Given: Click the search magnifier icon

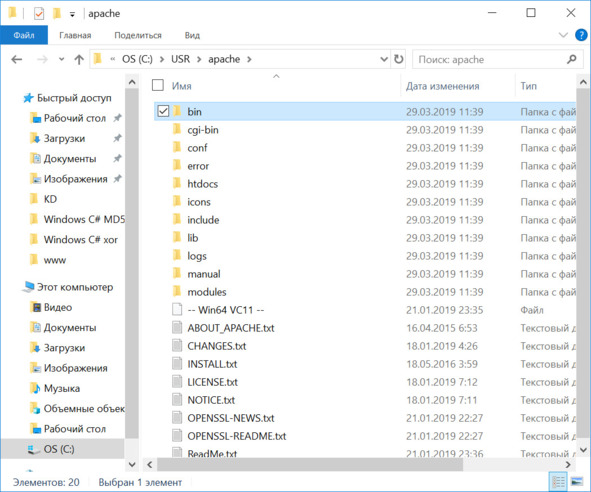Looking at the screenshot, I should pyautogui.click(x=571, y=59).
